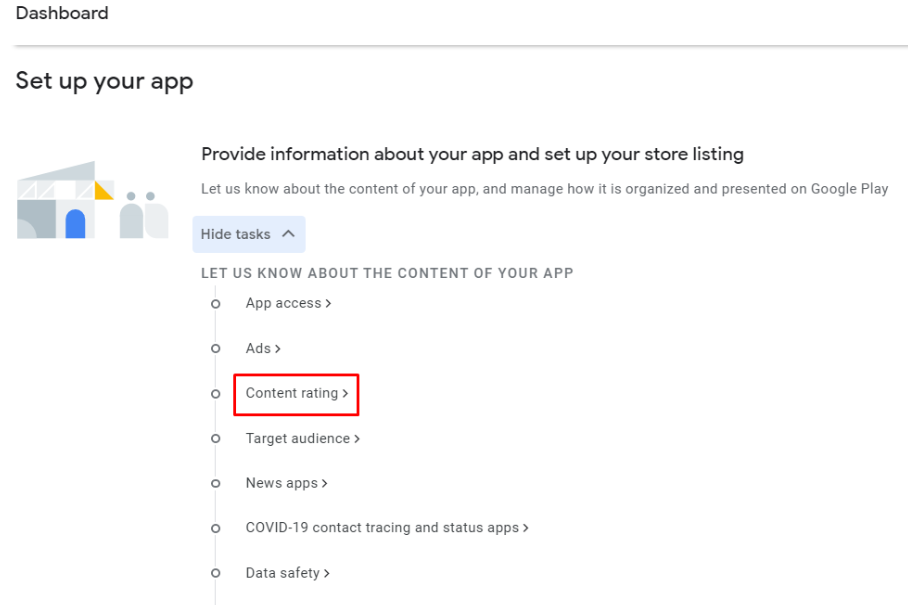Click the status circle next to News apps
Image resolution: width=908 pixels, height=605 pixels.
[x=215, y=484]
